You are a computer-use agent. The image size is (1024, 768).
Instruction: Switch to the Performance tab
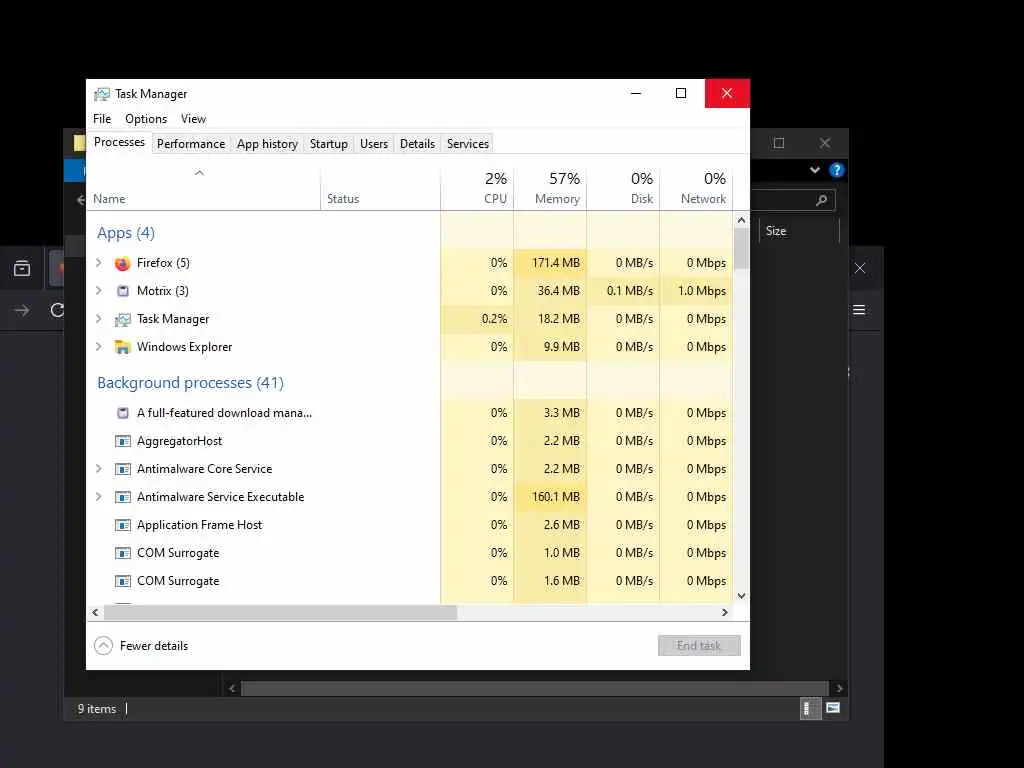click(191, 144)
